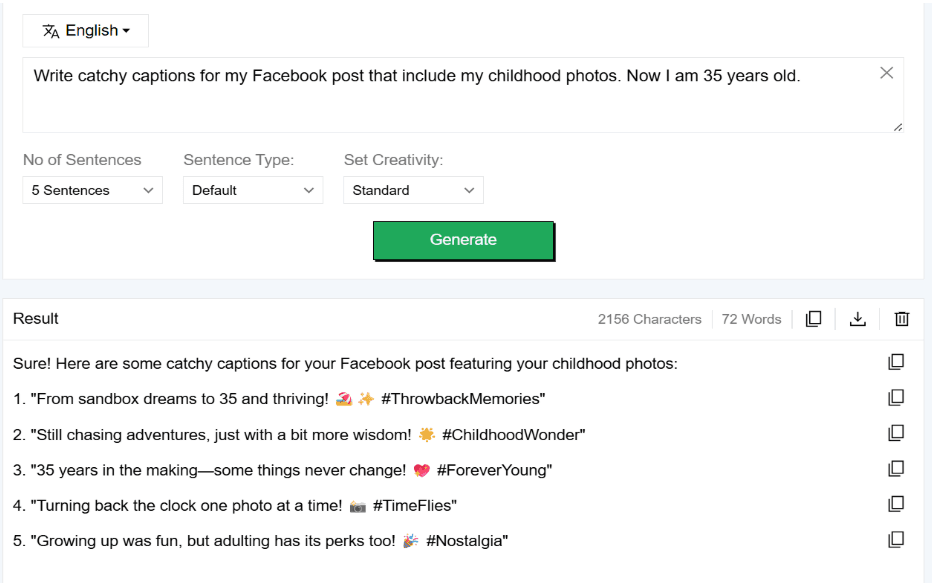Screen dimensions: 932x583
Task: Download the generated result
Action: tap(857, 319)
